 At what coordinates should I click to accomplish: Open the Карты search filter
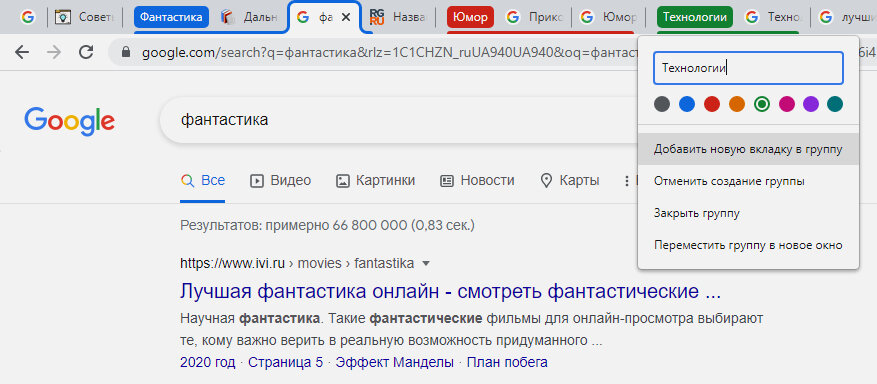click(x=570, y=181)
